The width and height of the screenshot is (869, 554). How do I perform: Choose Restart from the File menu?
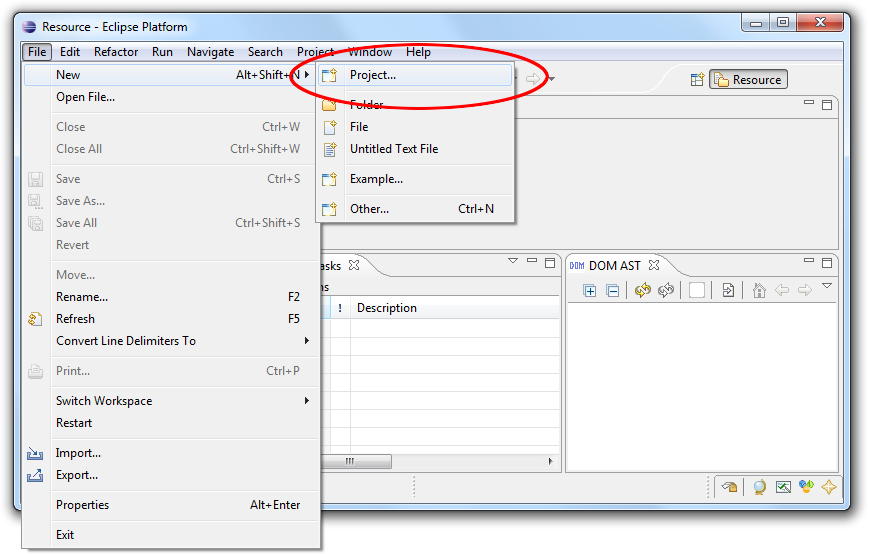coord(171,423)
